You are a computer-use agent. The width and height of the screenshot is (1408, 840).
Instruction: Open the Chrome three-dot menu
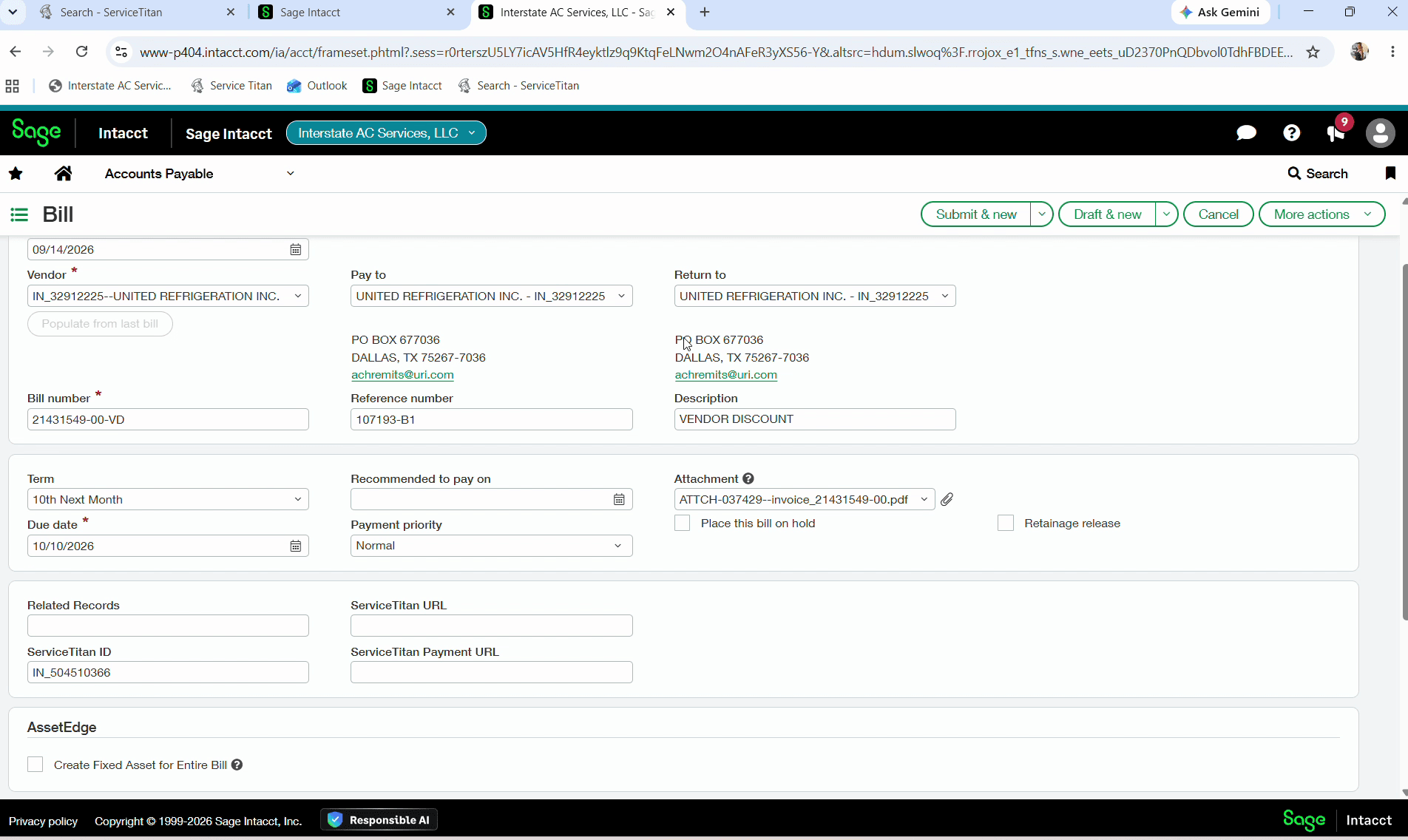coord(1392,52)
